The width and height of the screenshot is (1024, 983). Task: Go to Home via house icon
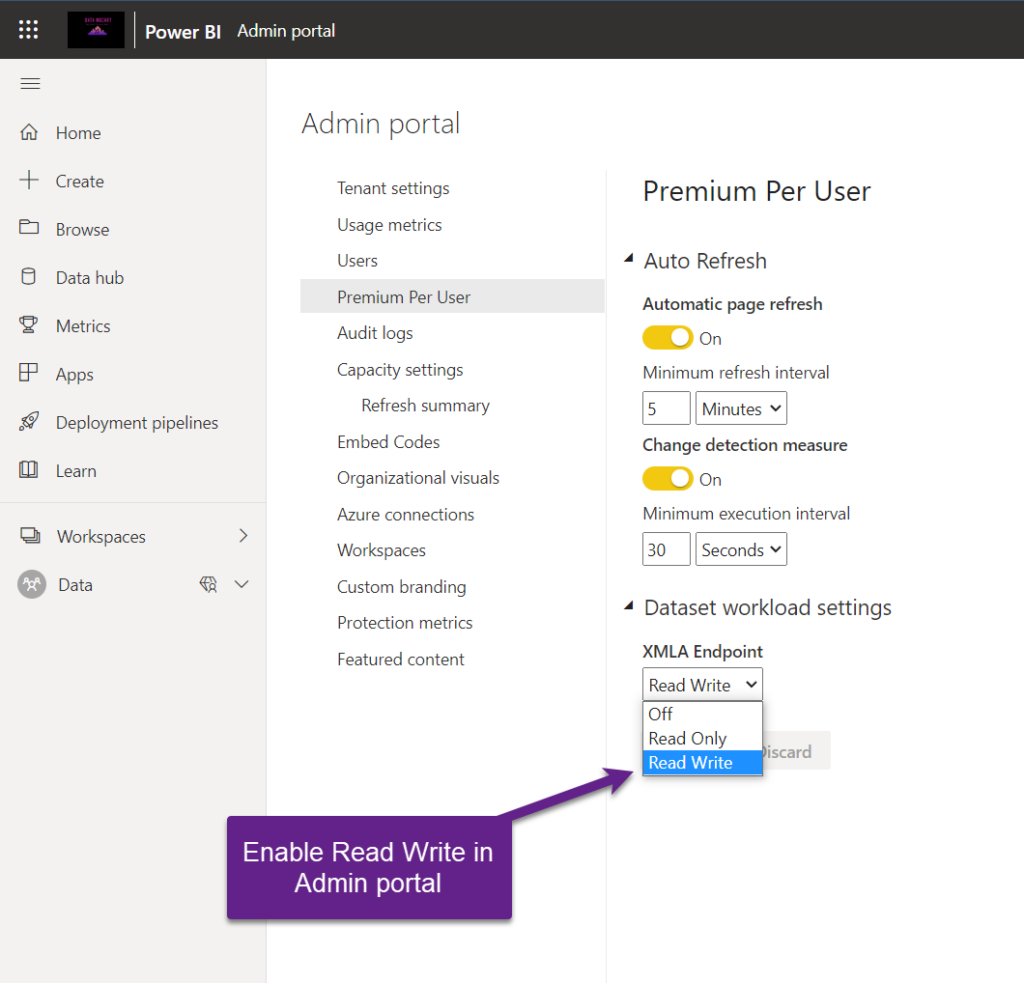click(x=29, y=133)
